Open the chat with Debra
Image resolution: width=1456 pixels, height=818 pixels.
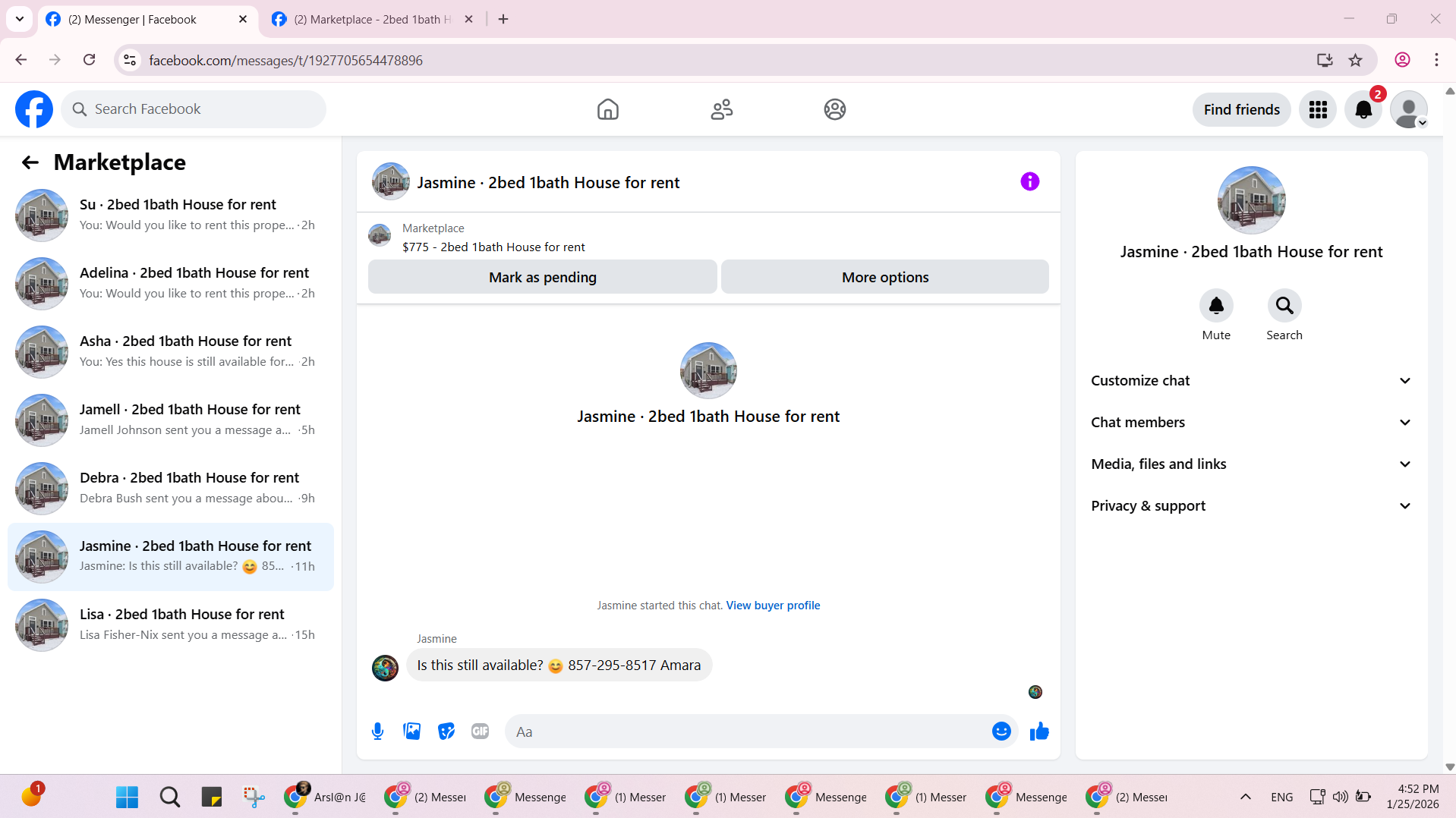tap(171, 489)
